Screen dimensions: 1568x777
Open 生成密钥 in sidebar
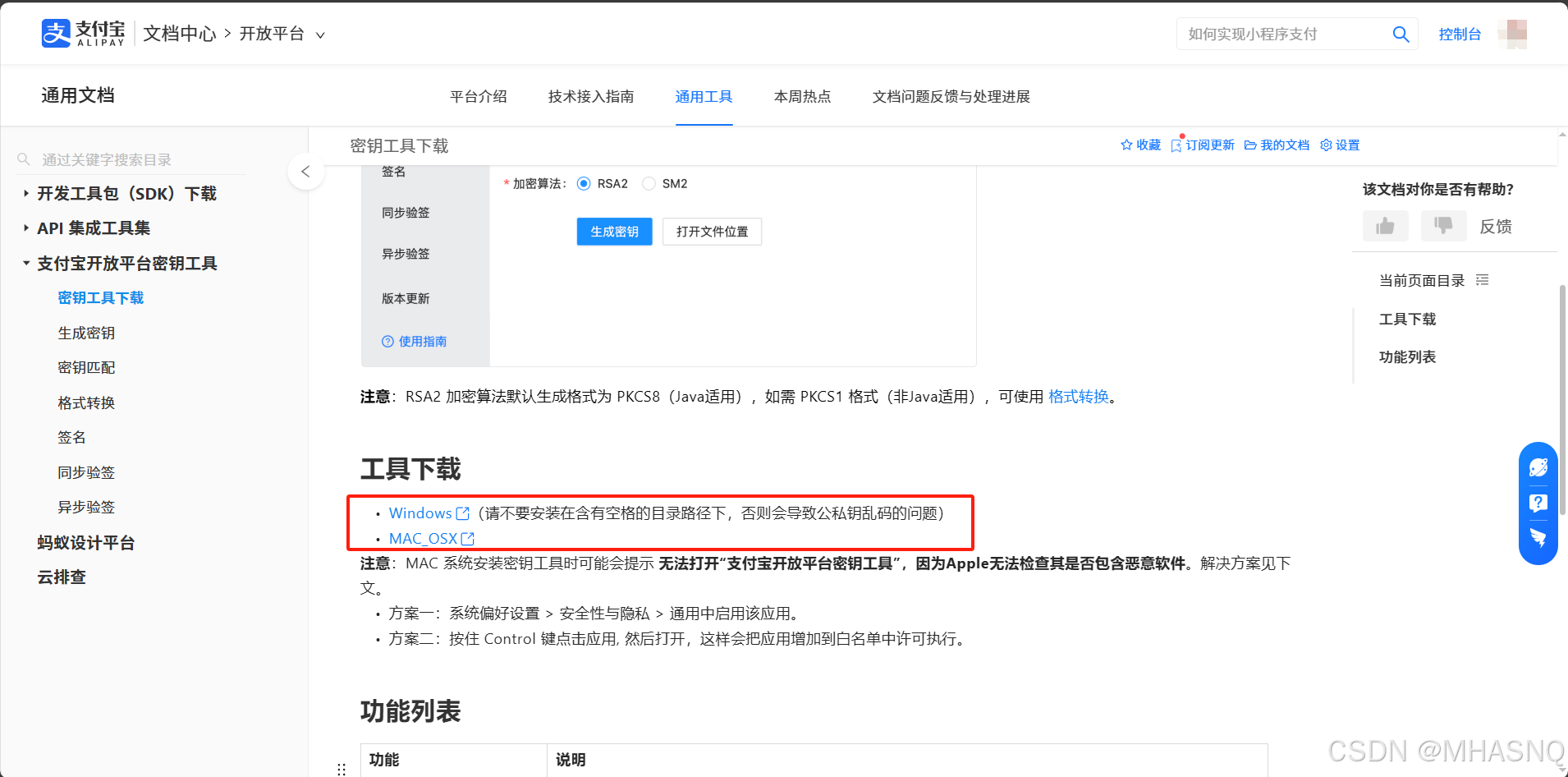[x=86, y=333]
